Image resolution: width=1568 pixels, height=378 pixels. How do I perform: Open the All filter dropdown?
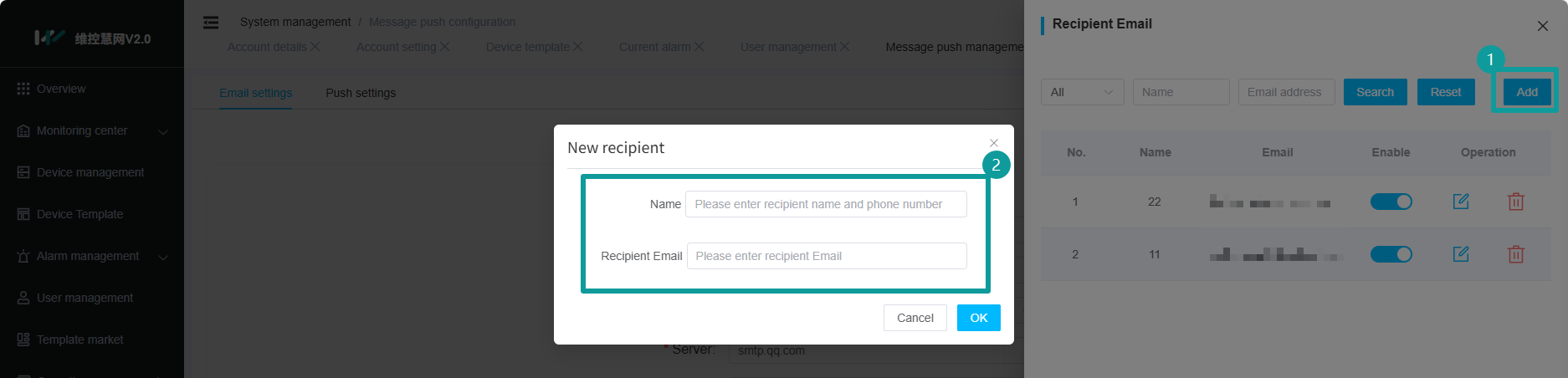click(1082, 92)
